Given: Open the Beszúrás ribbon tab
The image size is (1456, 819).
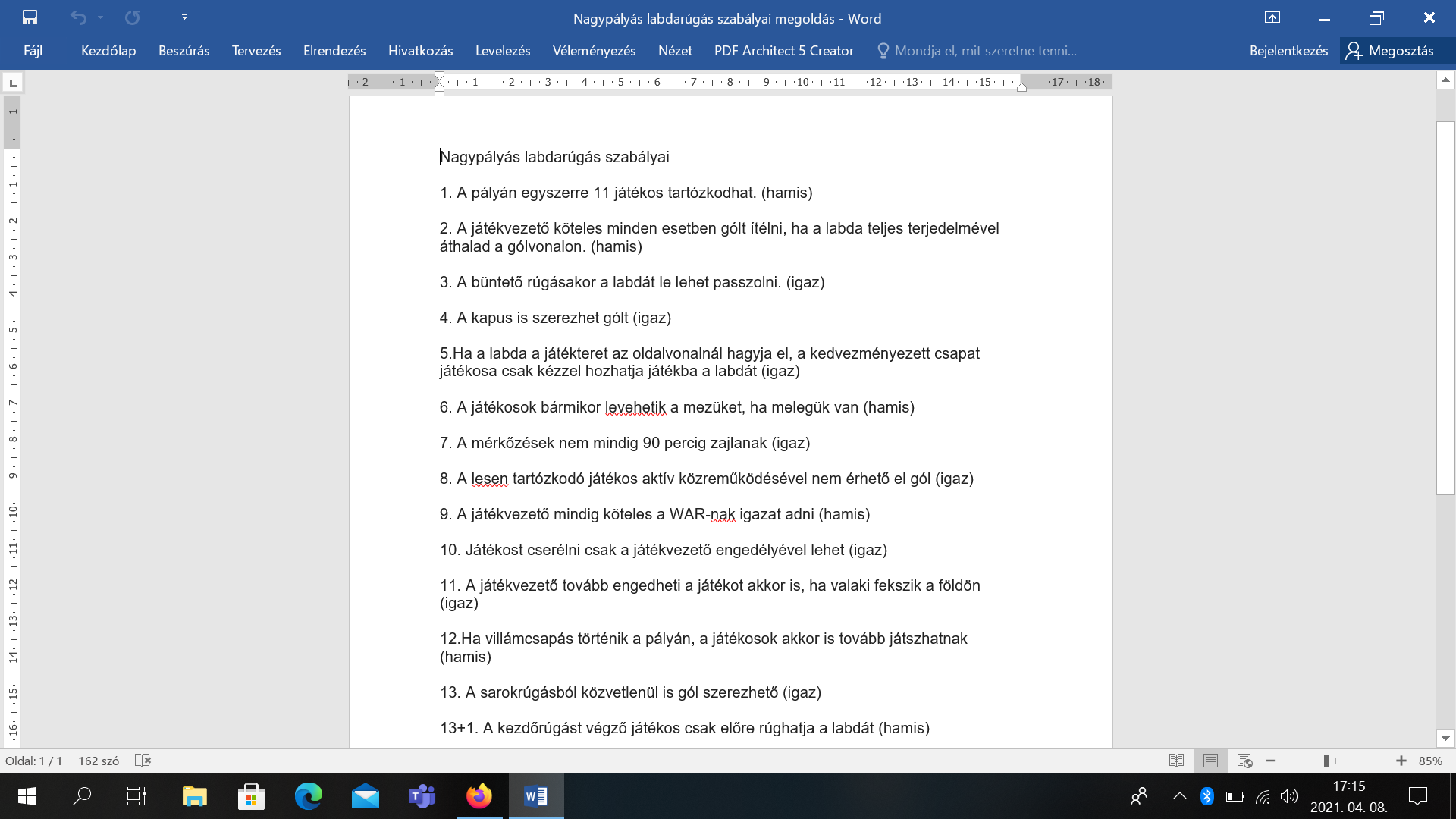Looking at the screenshot, I should pyautogui.click(x=184, y=51).
